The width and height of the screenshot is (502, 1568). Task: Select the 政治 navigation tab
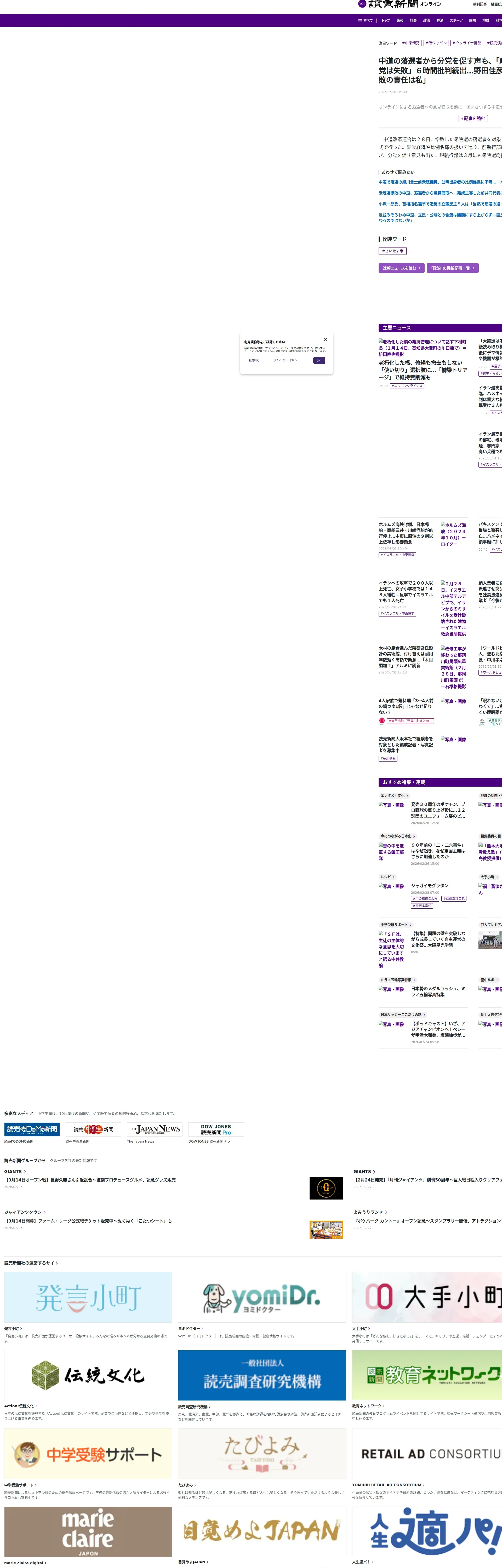pos(426,21)
